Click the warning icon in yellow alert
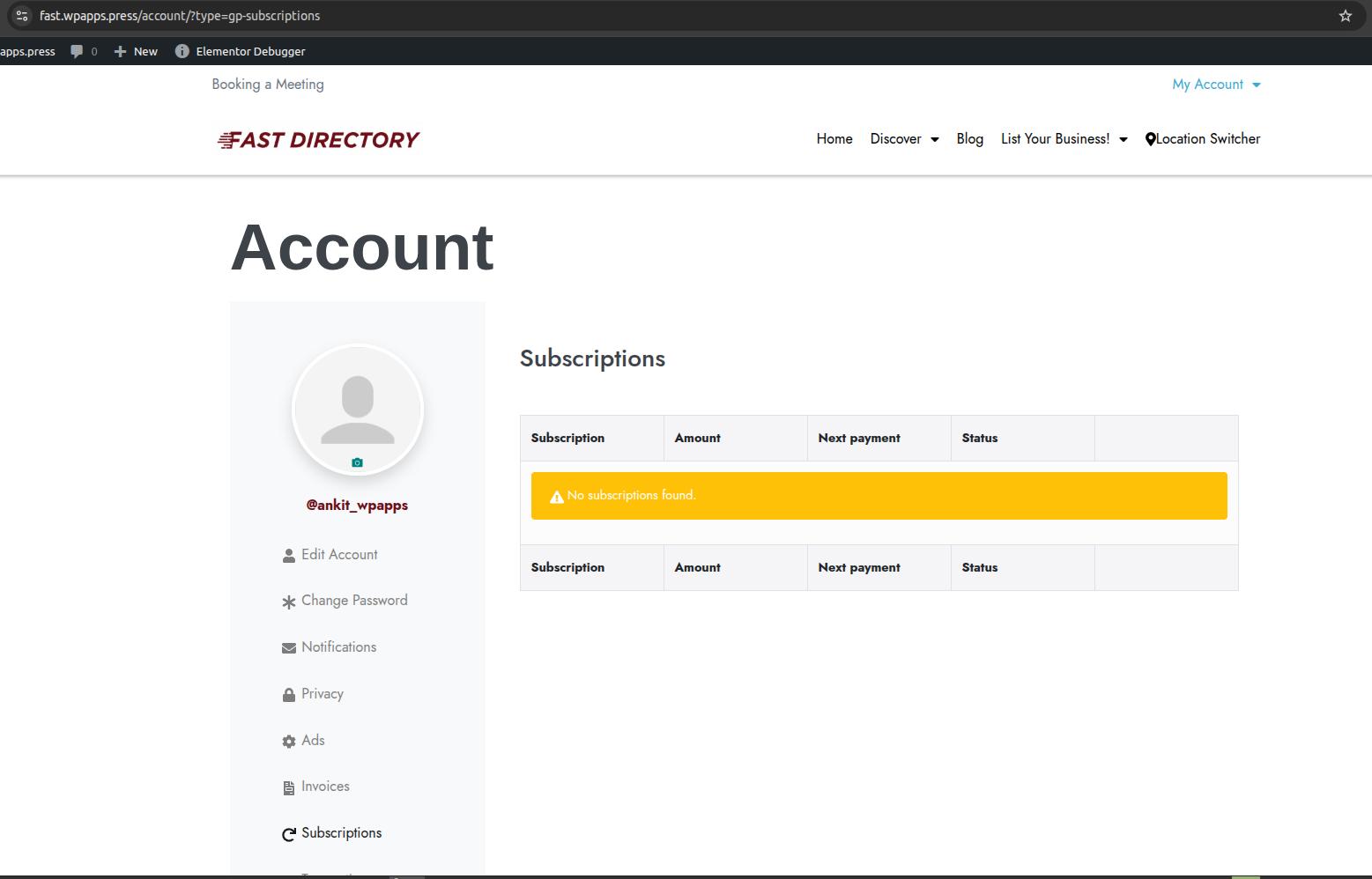This screenshot has height=879, width=1372. click(x=556, y=497)
